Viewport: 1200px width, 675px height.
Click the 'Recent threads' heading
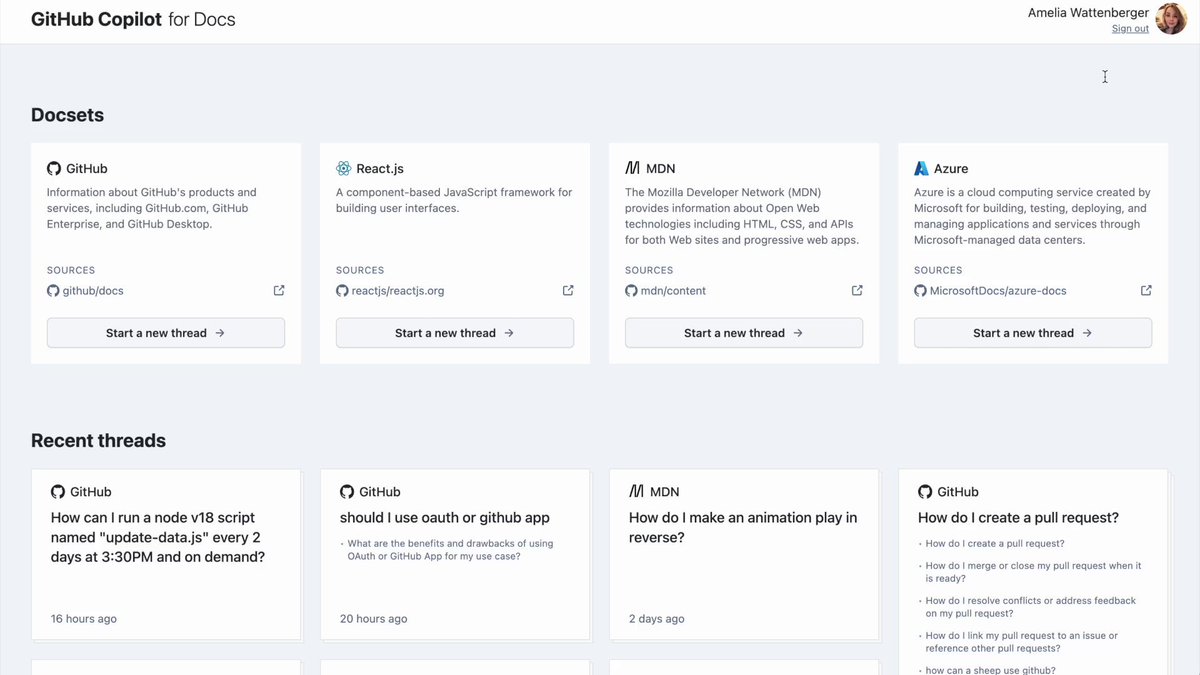pos(98,441)
